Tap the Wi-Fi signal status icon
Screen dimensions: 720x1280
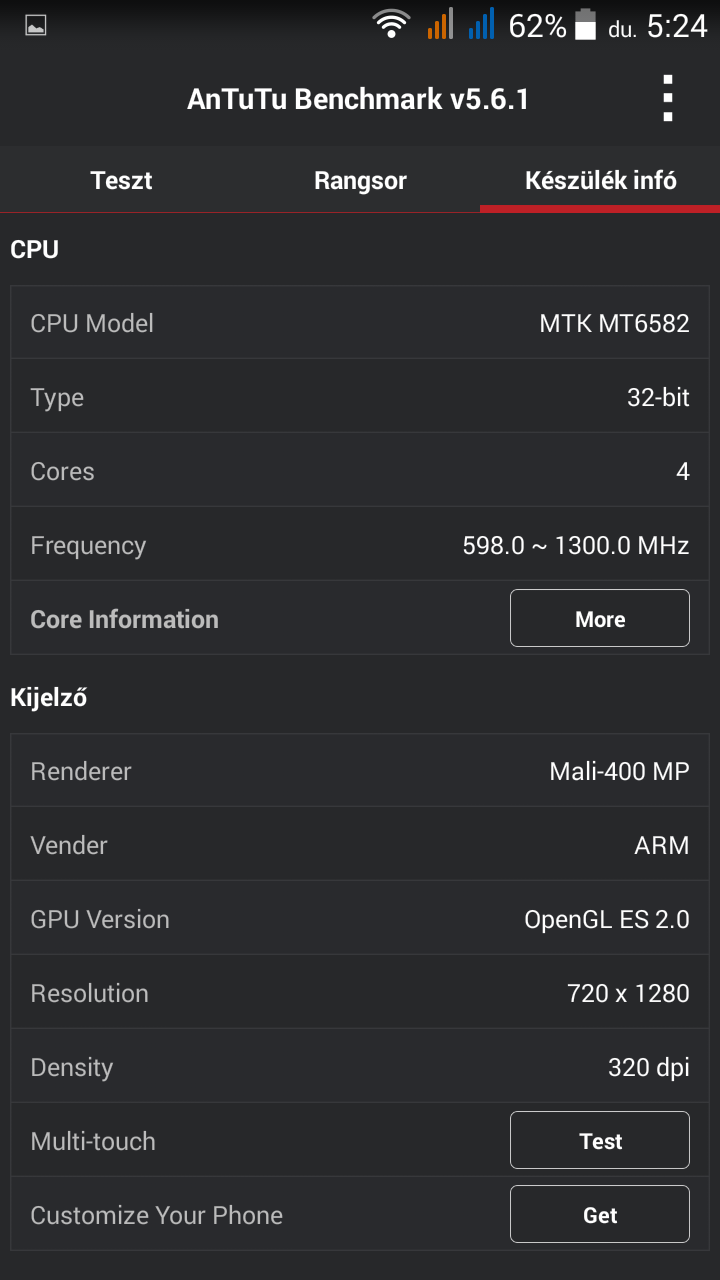click(x=391, y=24)
